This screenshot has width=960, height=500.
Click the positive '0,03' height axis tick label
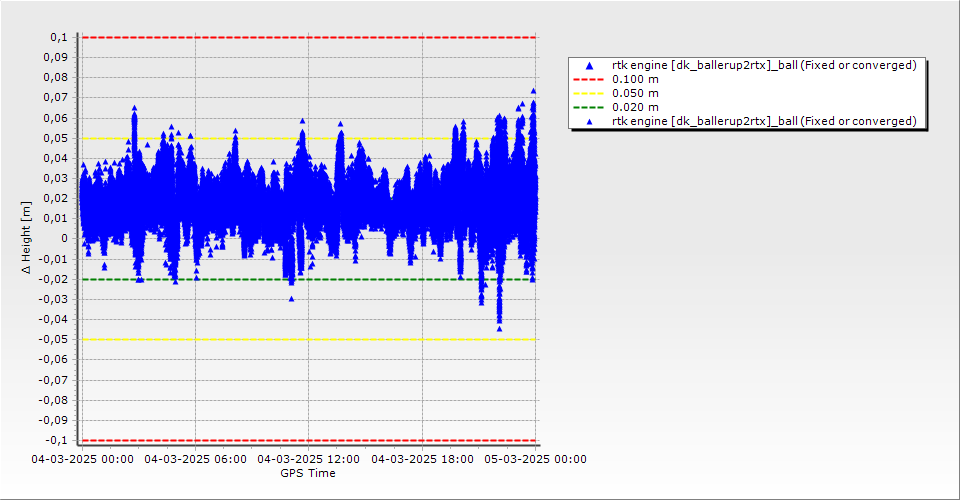pyautogui.click(x=56, y=179)
